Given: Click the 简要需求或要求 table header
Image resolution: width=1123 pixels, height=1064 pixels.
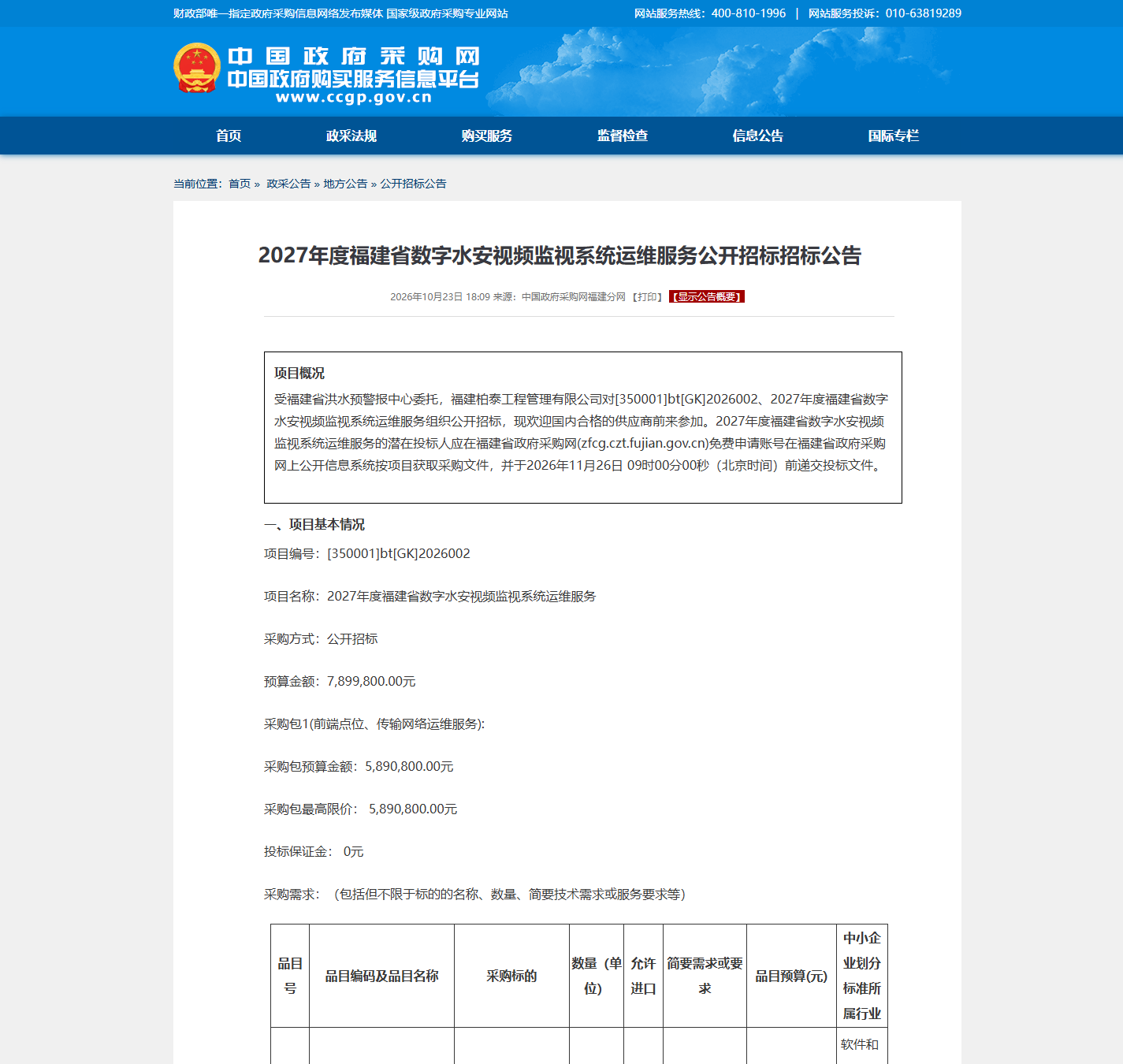Looking at the screenshot, I should pos(705,976).
